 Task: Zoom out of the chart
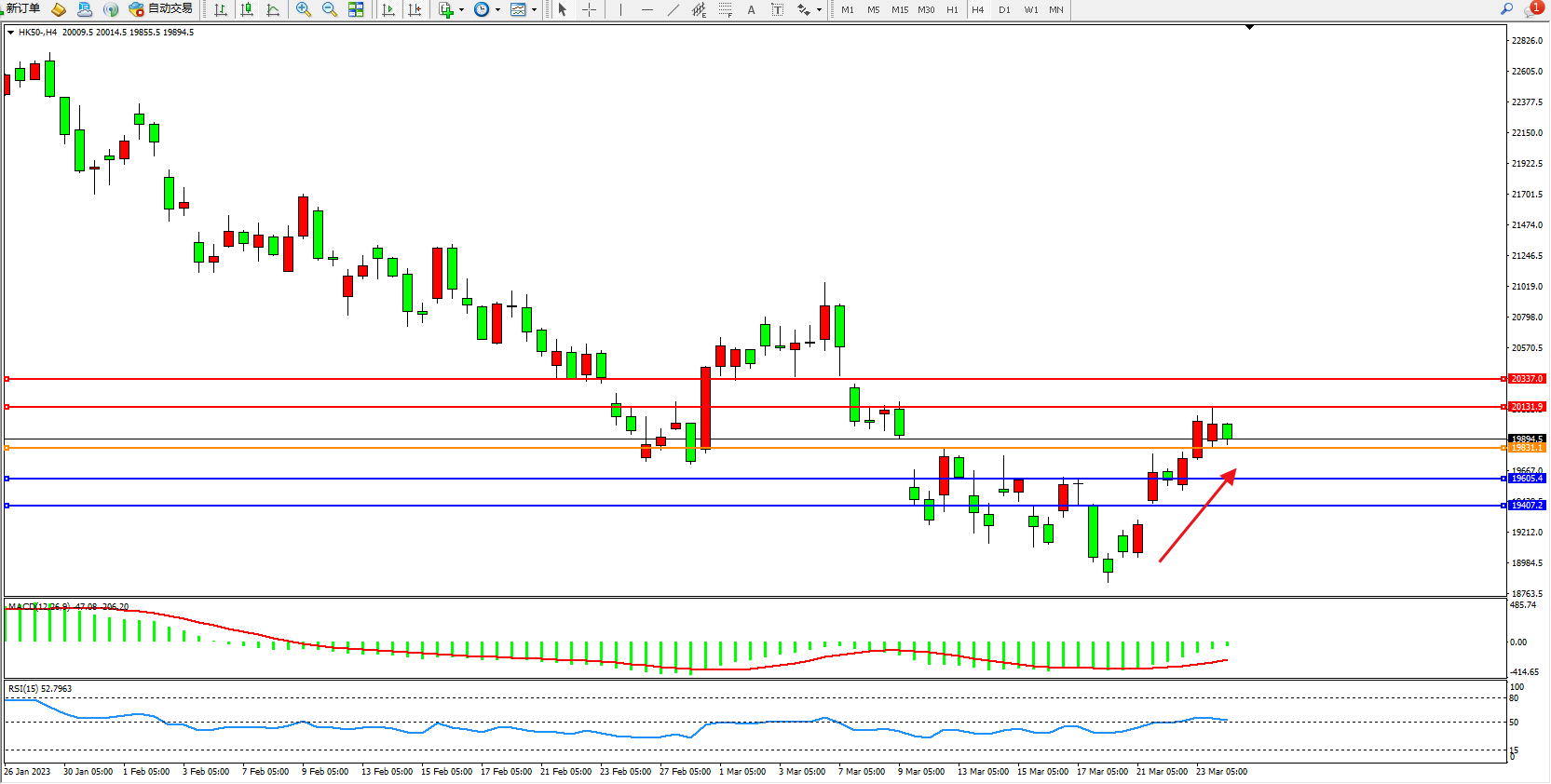(x=330, y=10)
